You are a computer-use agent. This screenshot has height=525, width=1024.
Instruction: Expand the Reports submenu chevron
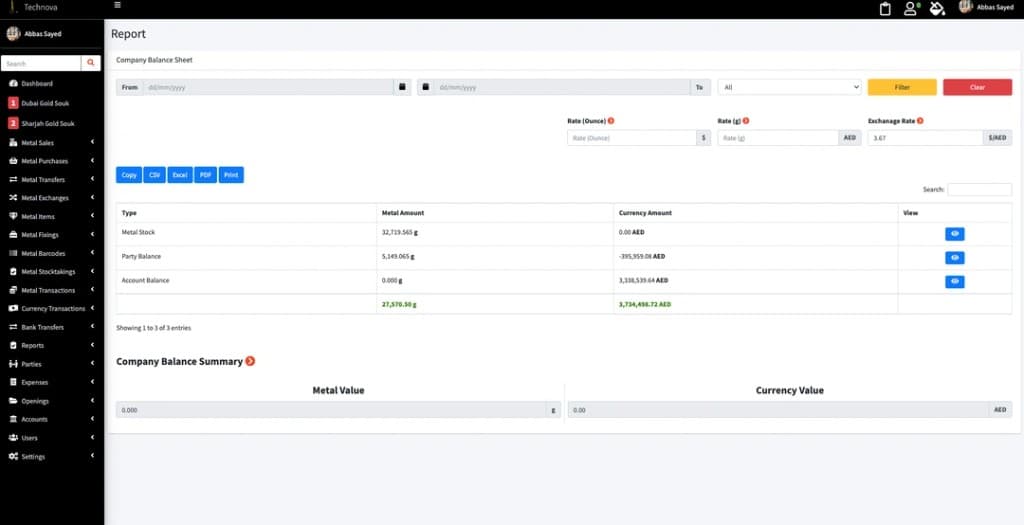(x=92, y=345)
